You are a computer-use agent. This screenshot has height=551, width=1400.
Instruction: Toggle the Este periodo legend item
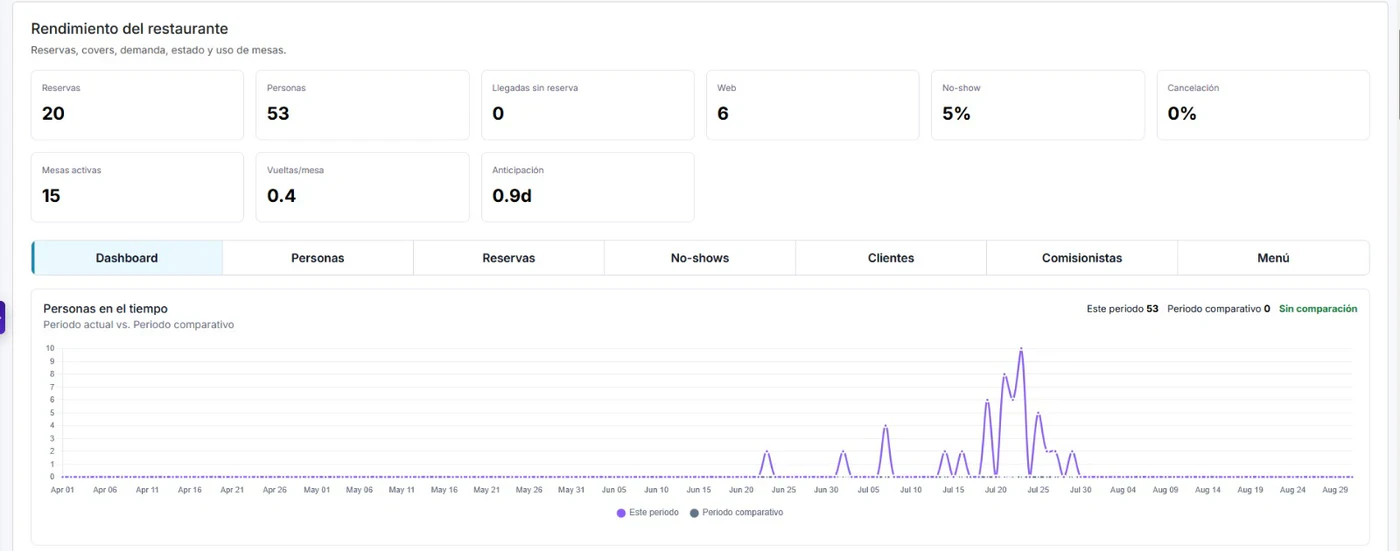[x=647, y=512]
